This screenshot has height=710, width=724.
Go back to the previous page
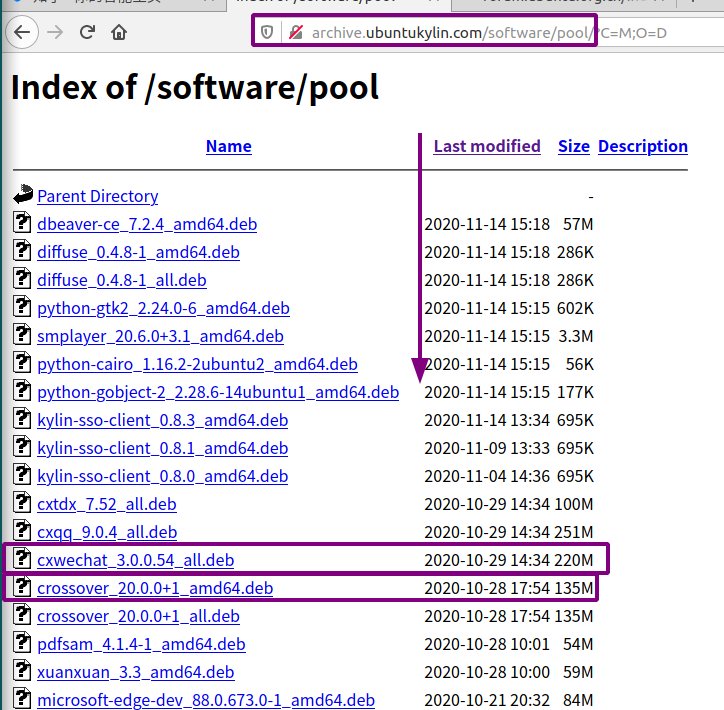tap(22, 32)
